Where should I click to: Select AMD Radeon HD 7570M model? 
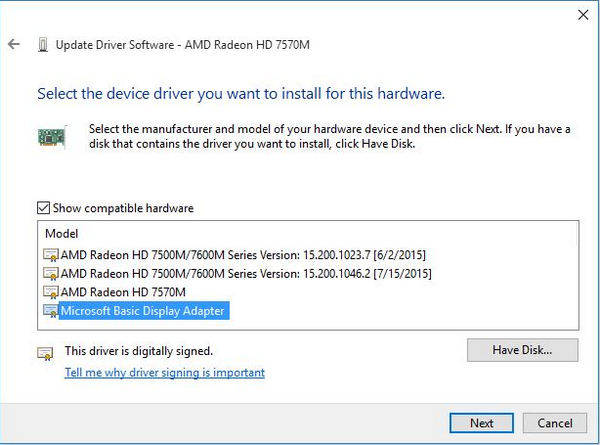point(123,292)
